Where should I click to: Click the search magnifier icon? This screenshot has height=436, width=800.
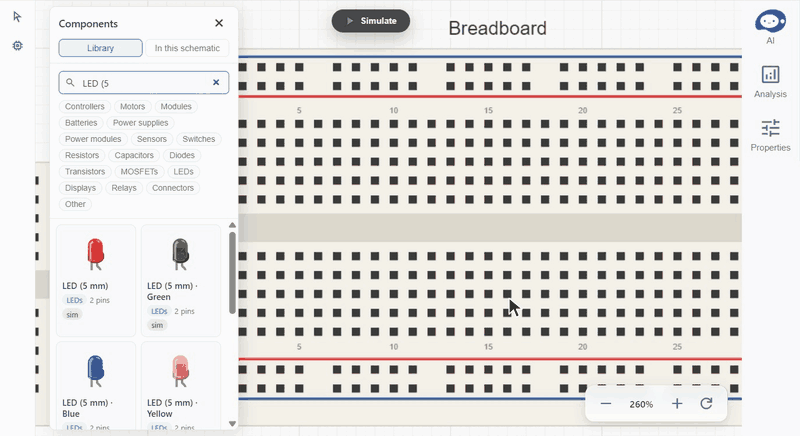click(x=70, y=82)
